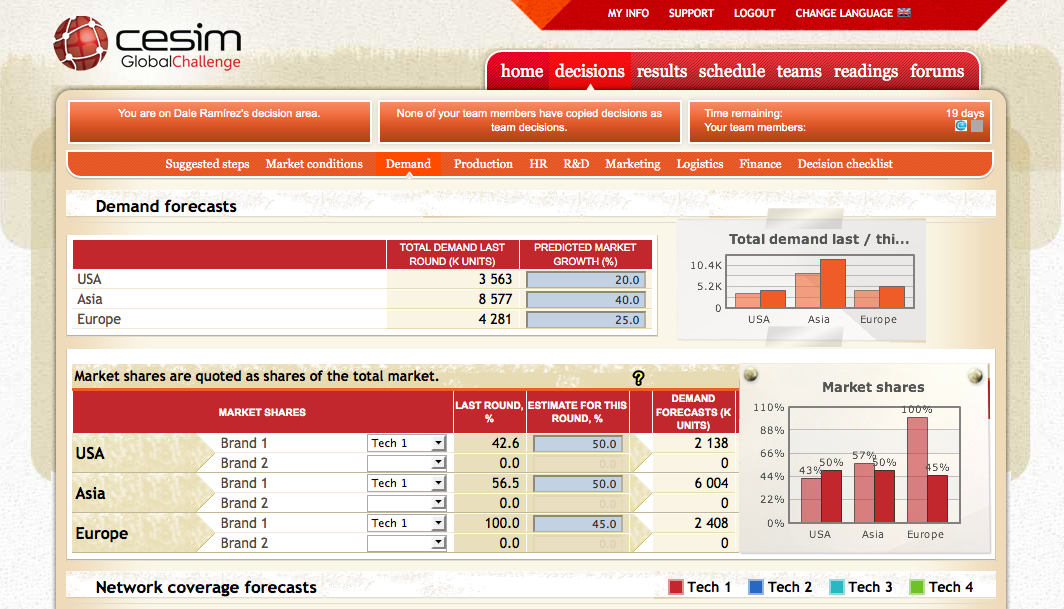
Task: Click USA Brand 1 forecast 2 138
Action: (711, 443)
